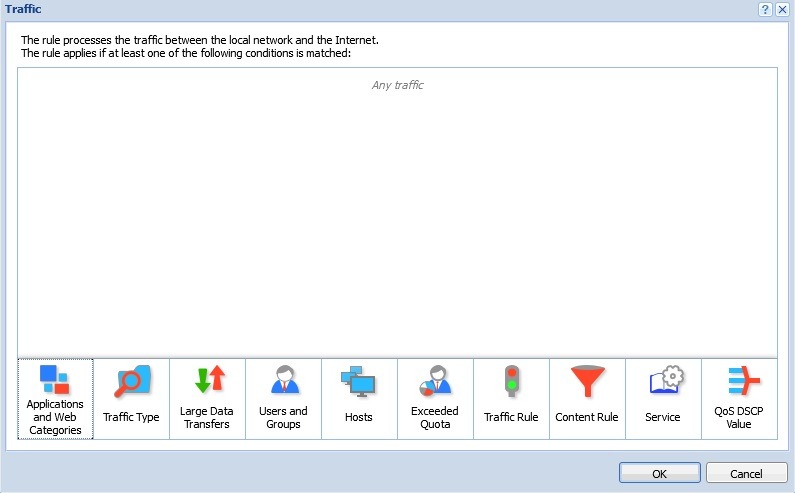Click the Content Rule funnel icon

point(587,381)
